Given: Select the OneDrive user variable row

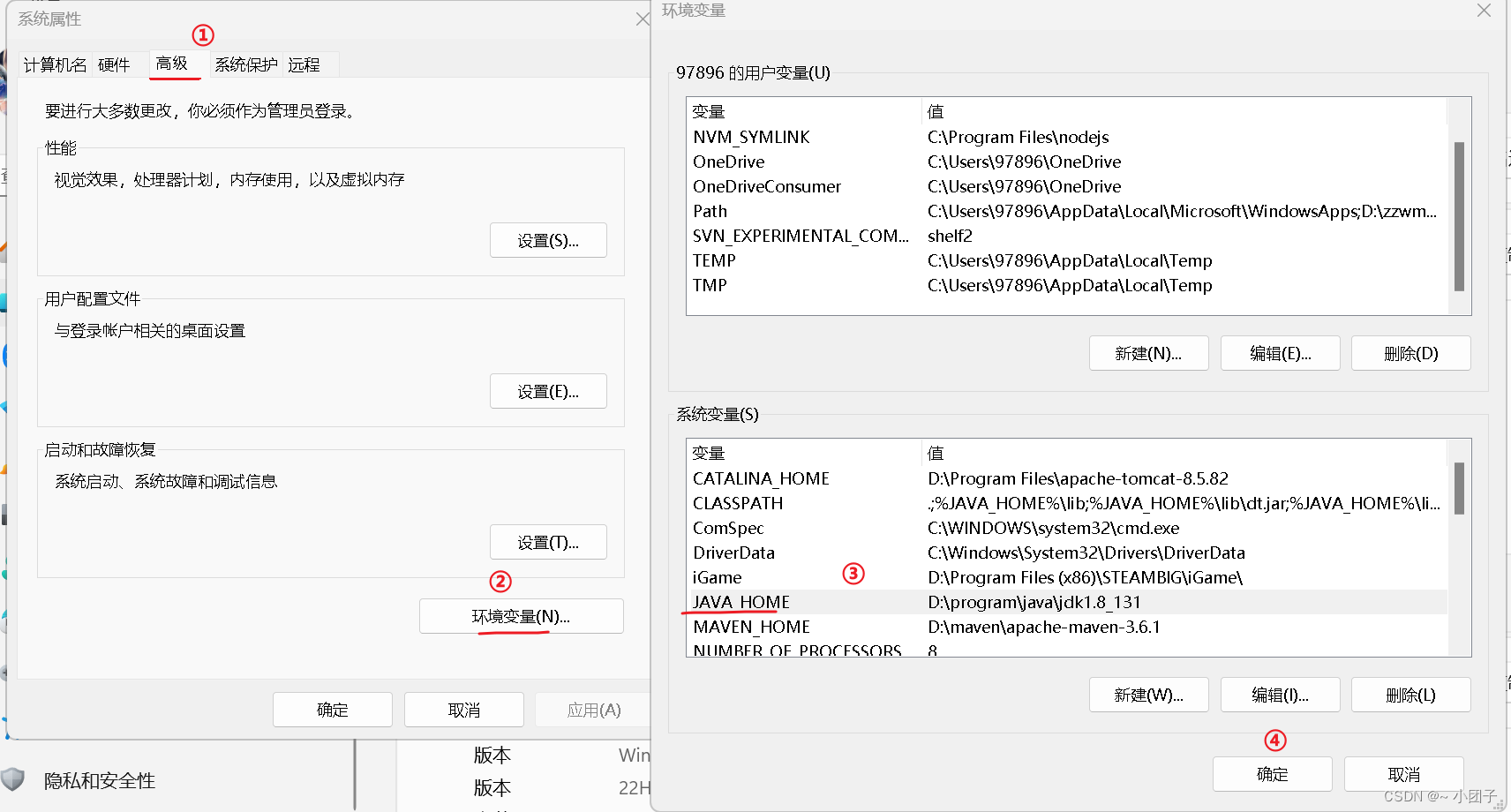Looking at the screenshot, I should coord(1067,162).
